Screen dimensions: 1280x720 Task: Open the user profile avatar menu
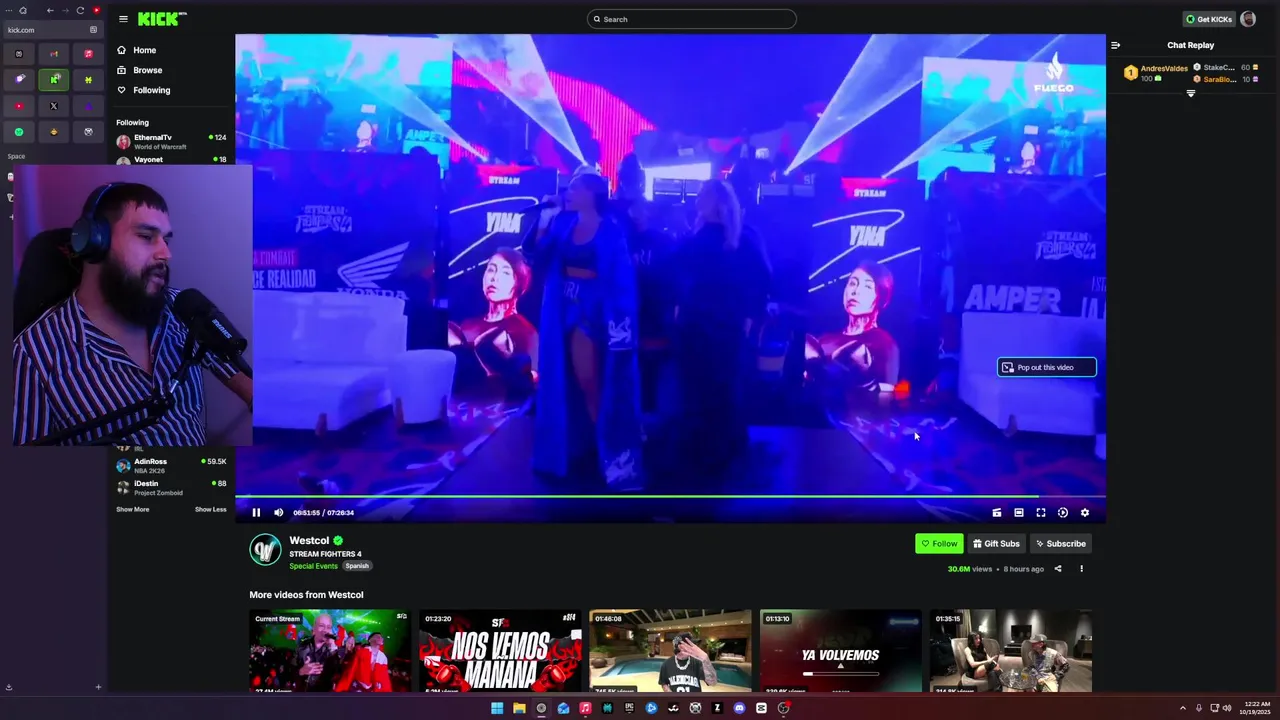pos(1248,19)
